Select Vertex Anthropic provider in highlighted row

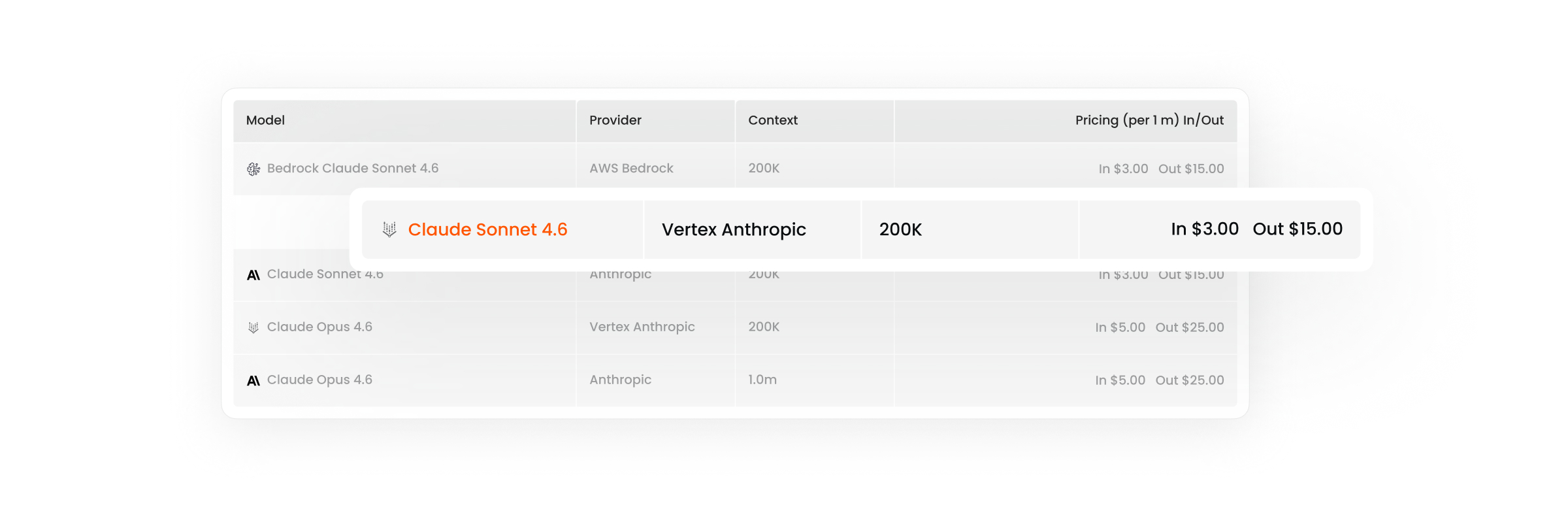click(x=734, y=229)
